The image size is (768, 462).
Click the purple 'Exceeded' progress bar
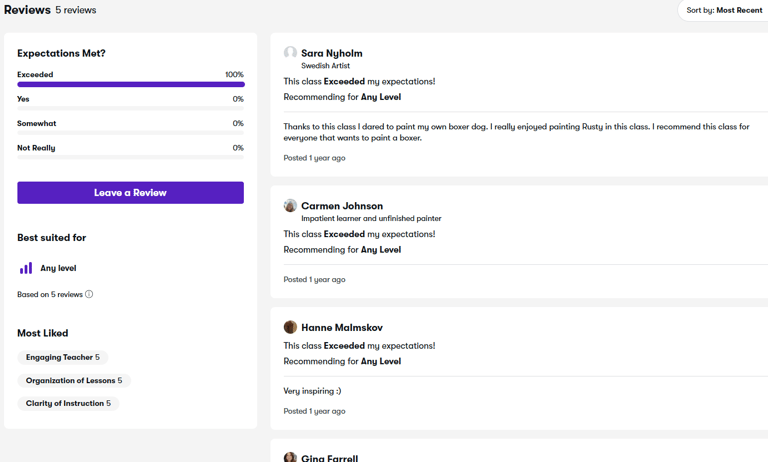(x=130, y=85)
